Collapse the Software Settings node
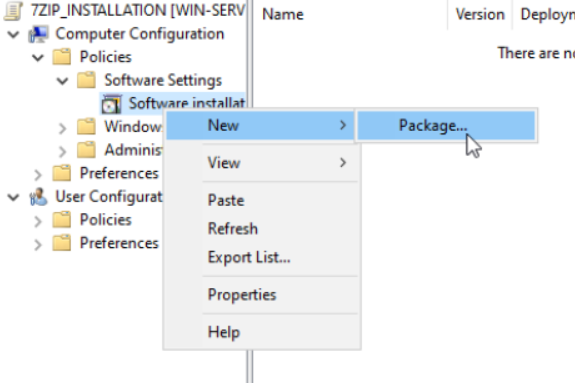The width and height of the screenshot is (575, 383). tap(62, 81)
